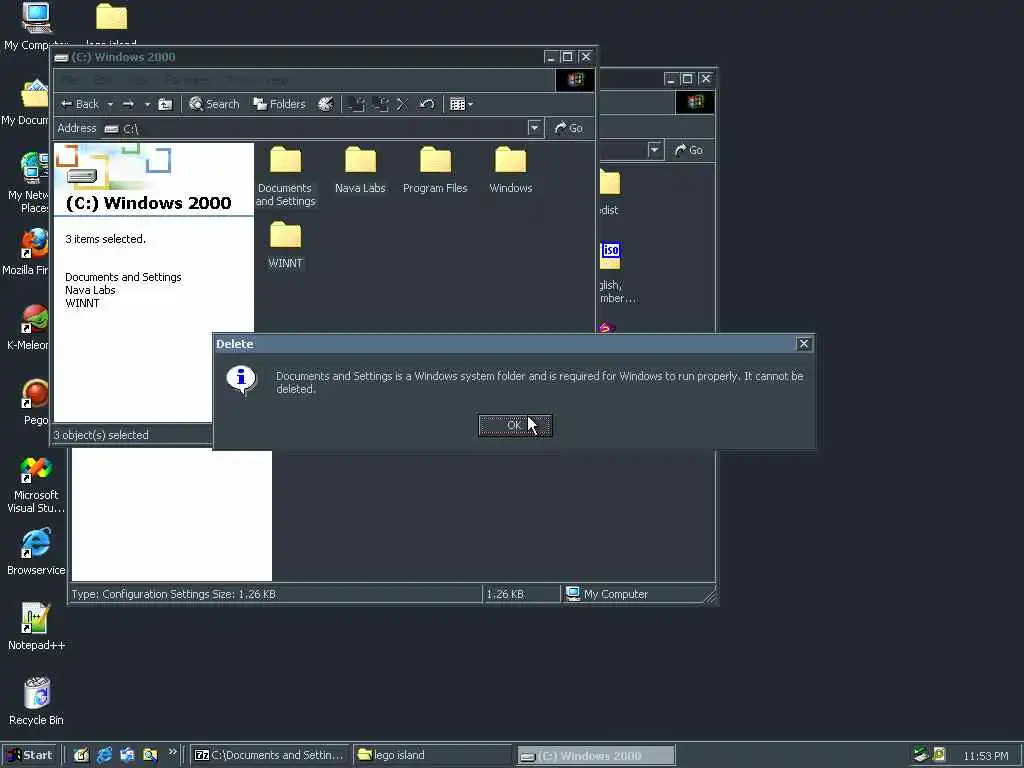The height and width of the screenshot is (768, 1024).
Task: Launch the Microsoft Visual Studio shortcut
Action: point(35,470)
